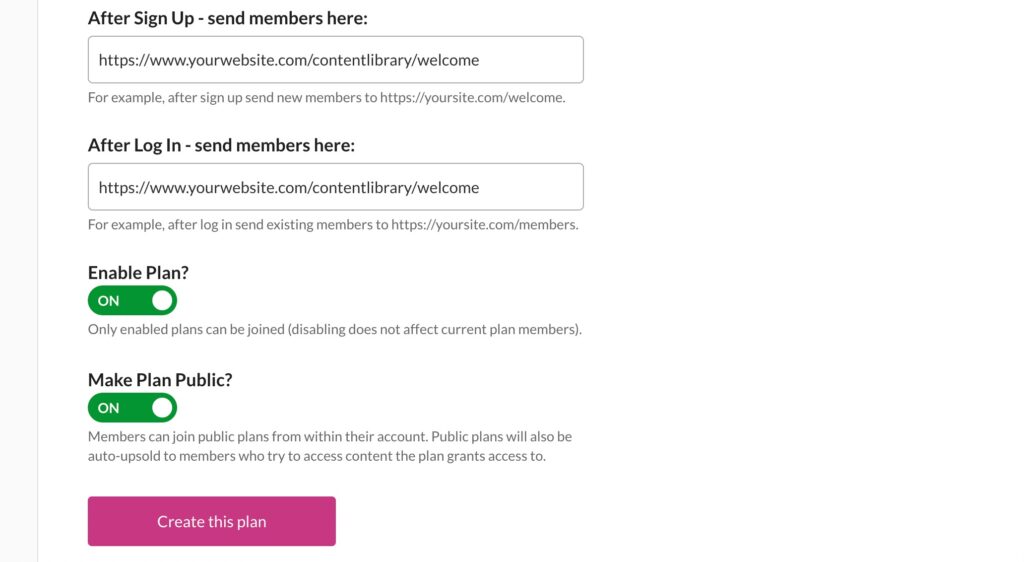Click the 'Make Plan Public?' heading
This screenshot has height=562, width=1024.
160,380
